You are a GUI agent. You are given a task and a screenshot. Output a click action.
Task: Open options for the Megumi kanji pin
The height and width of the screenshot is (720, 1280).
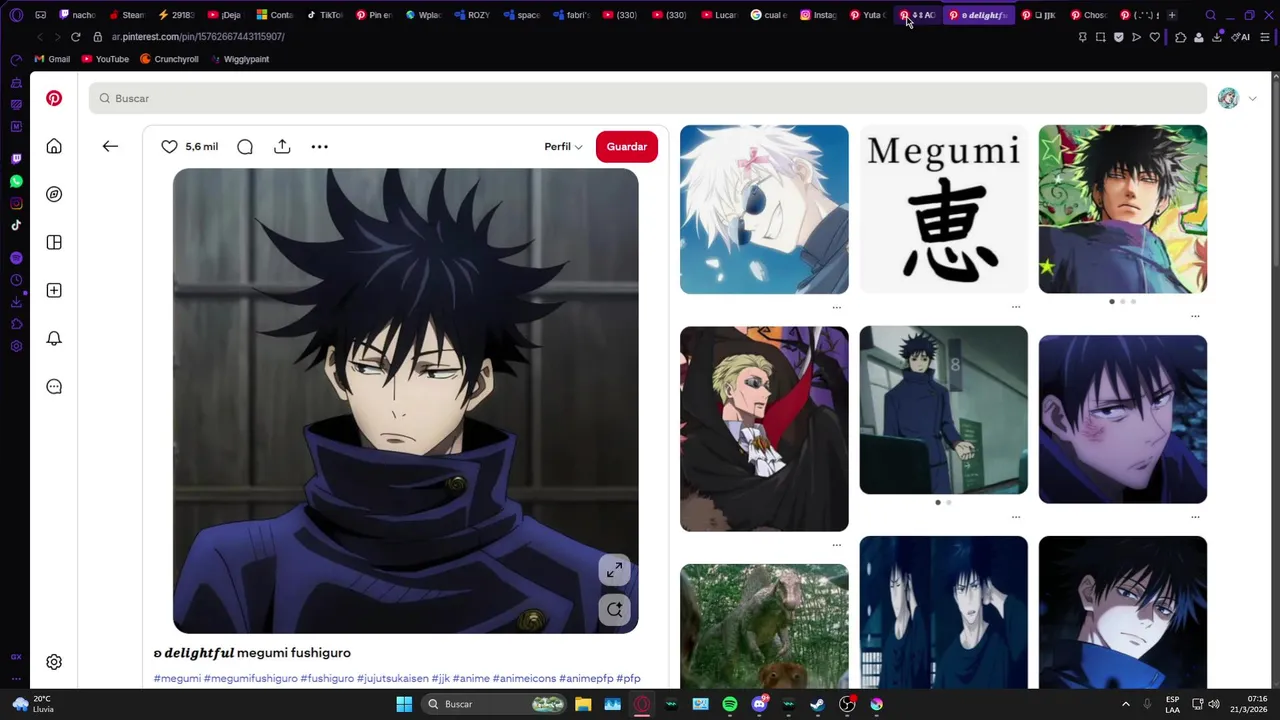(1016, 307)
